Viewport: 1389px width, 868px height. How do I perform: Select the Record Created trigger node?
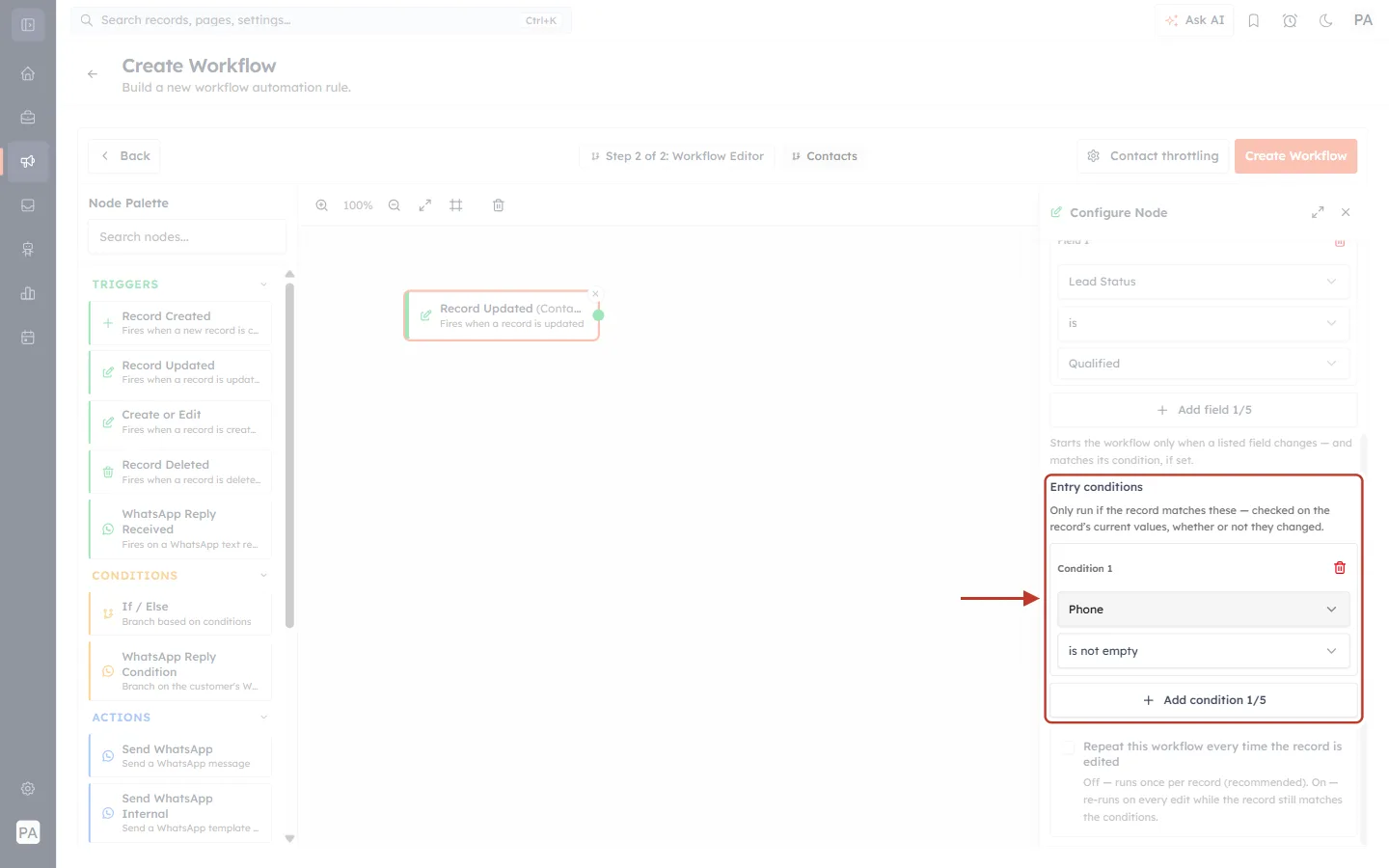click(x=180, y=323)
